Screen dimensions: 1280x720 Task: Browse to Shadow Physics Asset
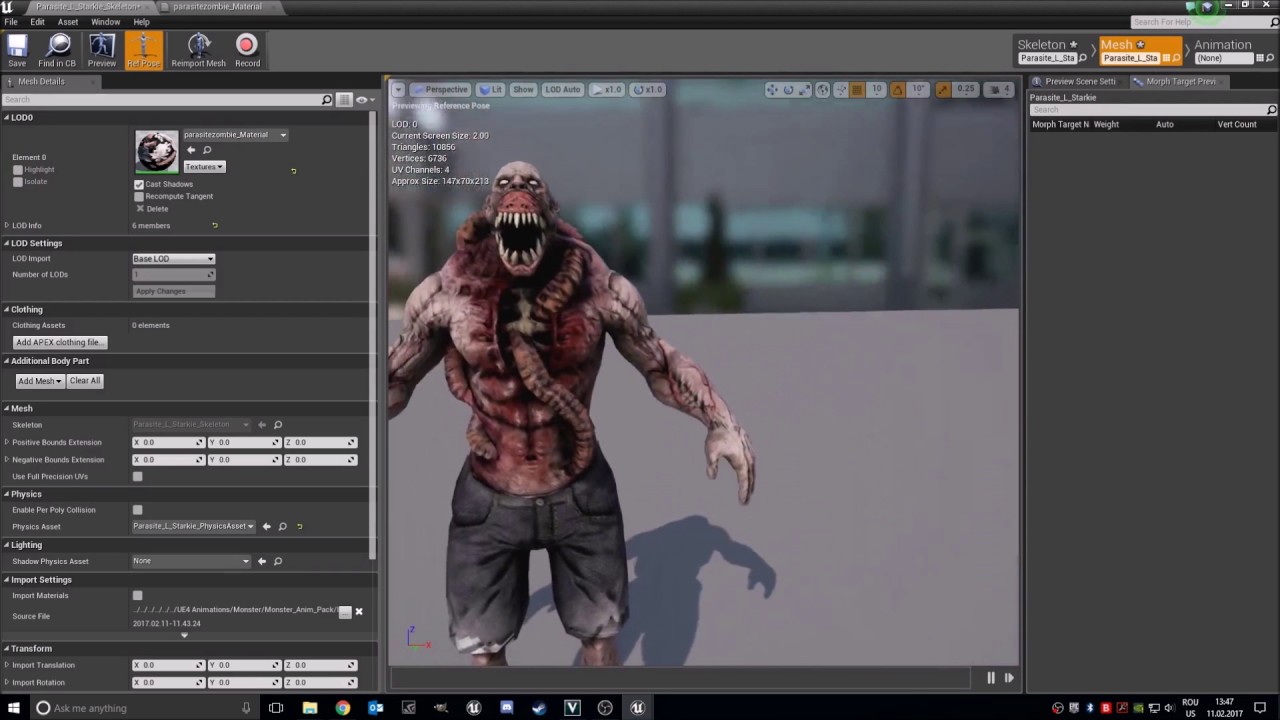(x=278, y=561)
